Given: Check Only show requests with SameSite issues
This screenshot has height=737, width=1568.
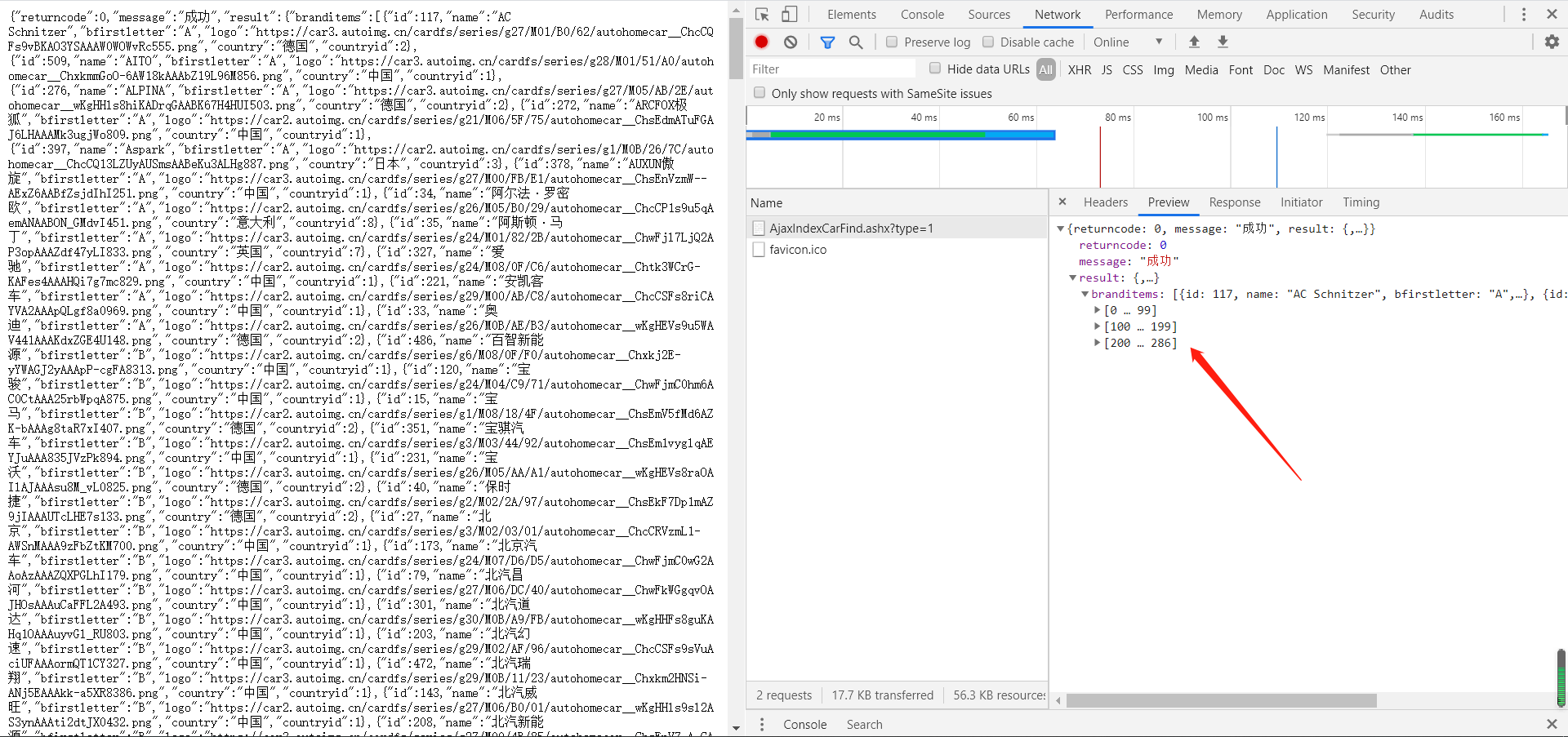Looking at the screenshot, I should pos(759,93).
